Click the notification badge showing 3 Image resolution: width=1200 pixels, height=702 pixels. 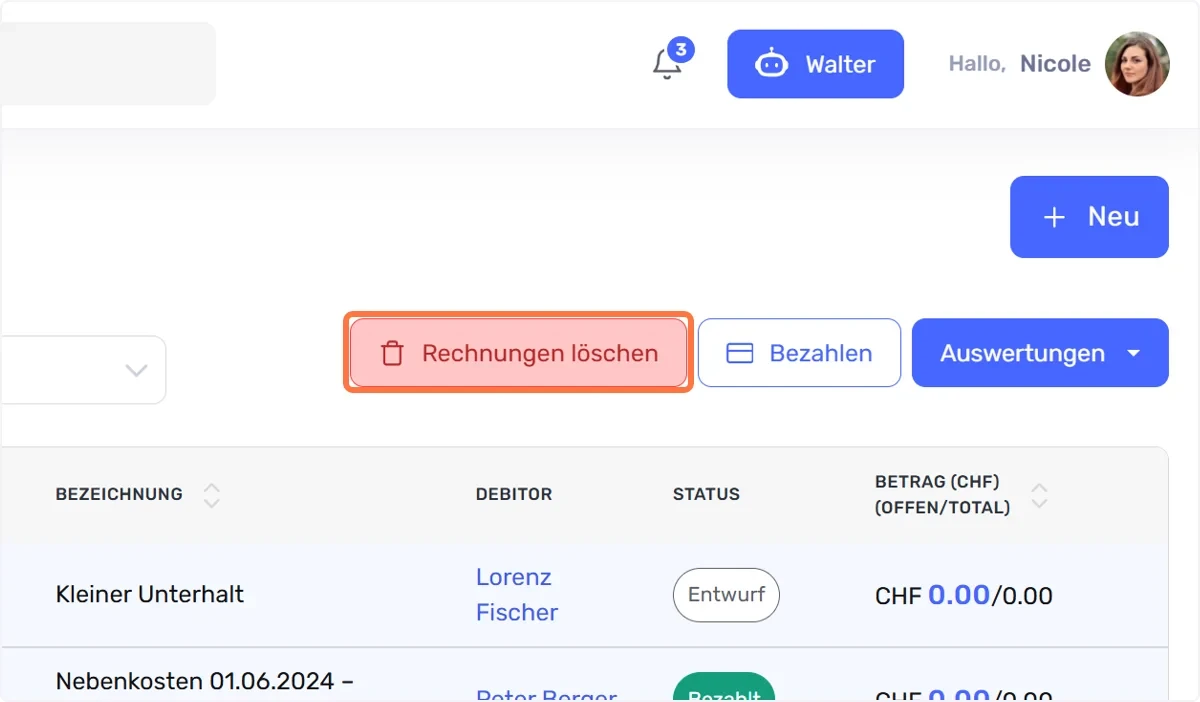coord(681,49)
